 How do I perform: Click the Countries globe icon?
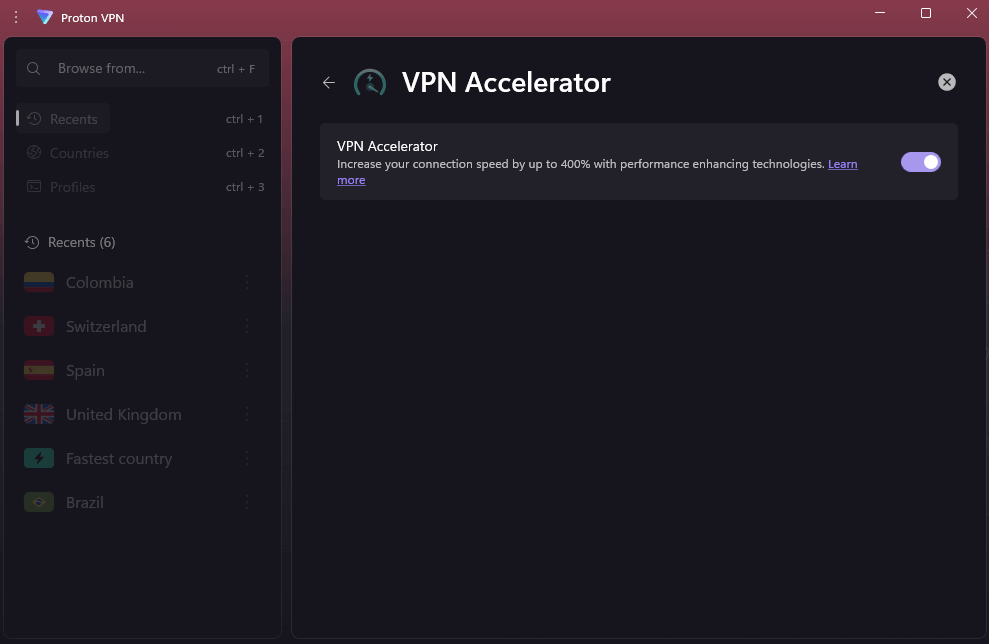(34, 152)
